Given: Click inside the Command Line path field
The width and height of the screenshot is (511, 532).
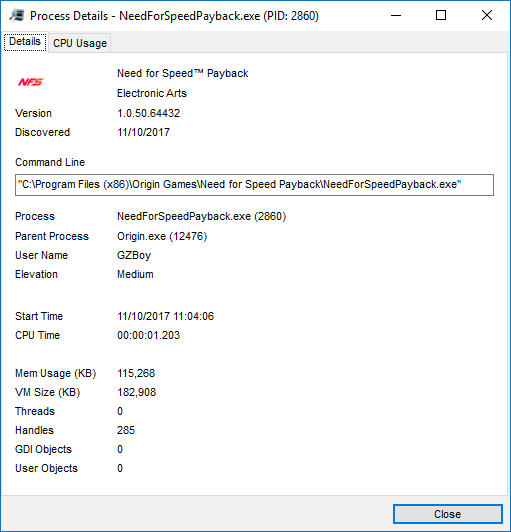Looking at the screenshot, I should coord(254,185).
